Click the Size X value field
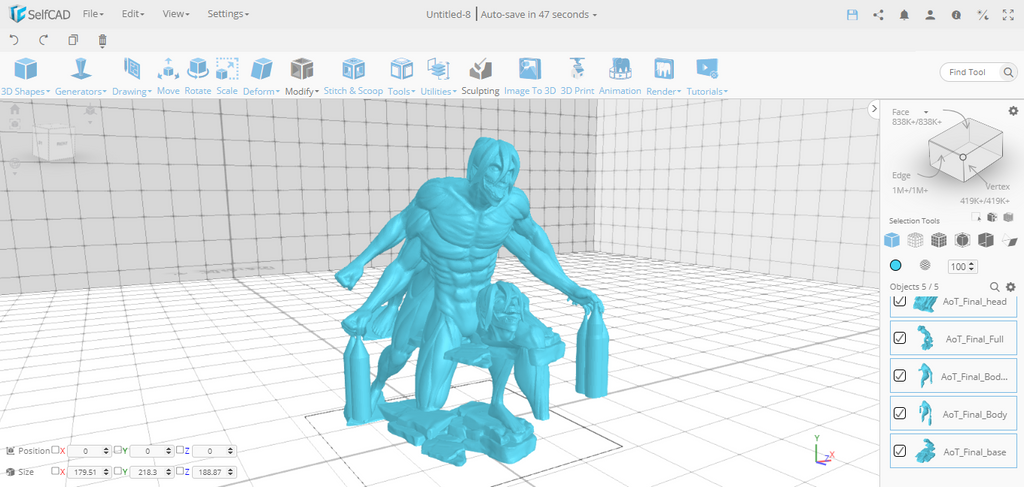The height and width of the screenshot is (487, 1024). pos(89,471)
